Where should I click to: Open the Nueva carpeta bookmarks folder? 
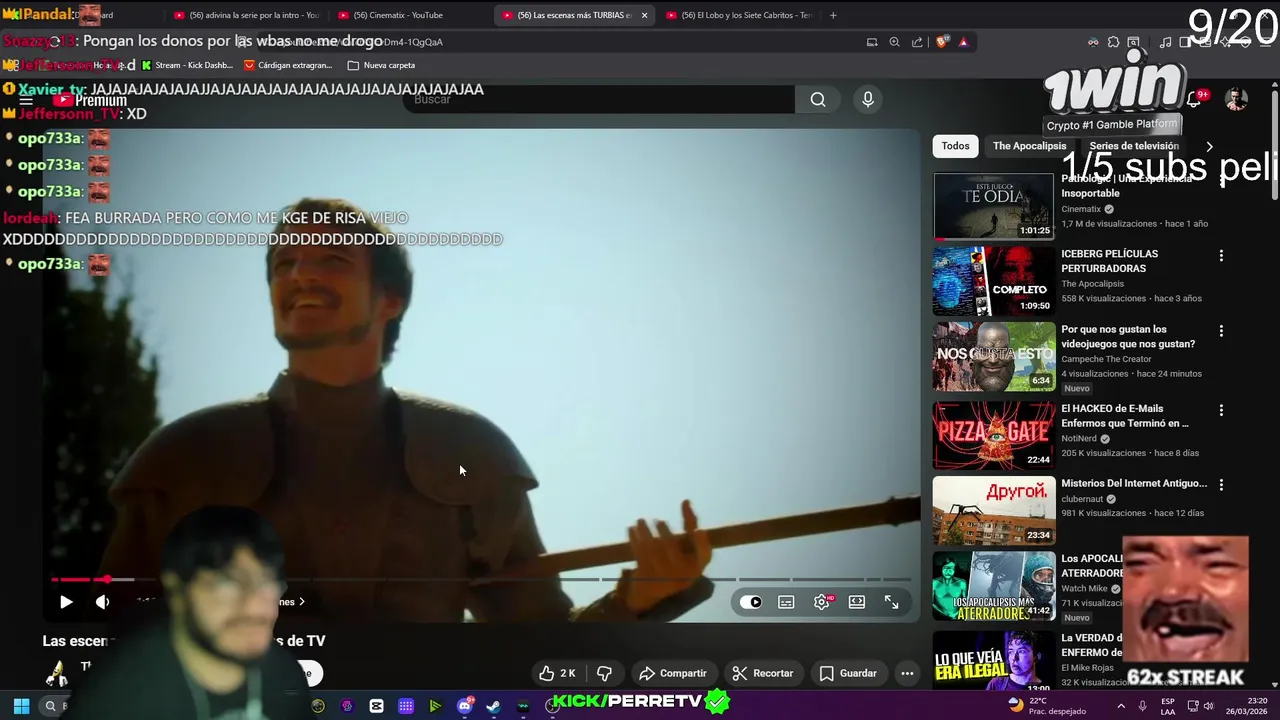point(381,65)
